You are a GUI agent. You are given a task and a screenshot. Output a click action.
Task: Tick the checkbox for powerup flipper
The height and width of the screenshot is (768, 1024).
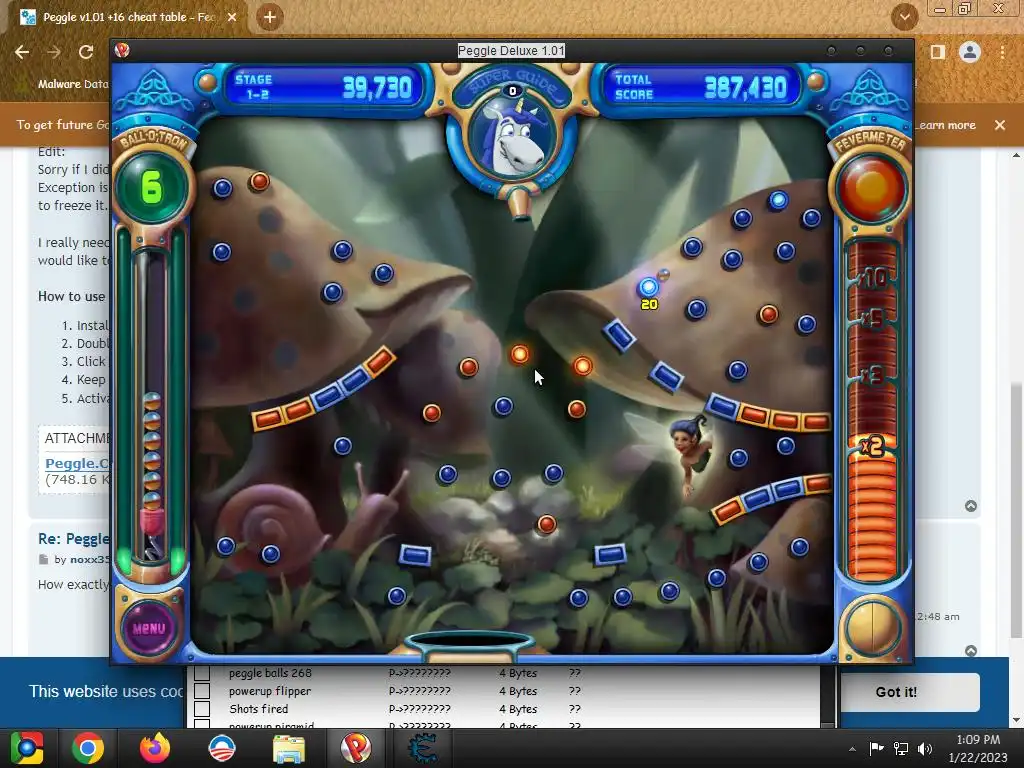tap(202, 691)
